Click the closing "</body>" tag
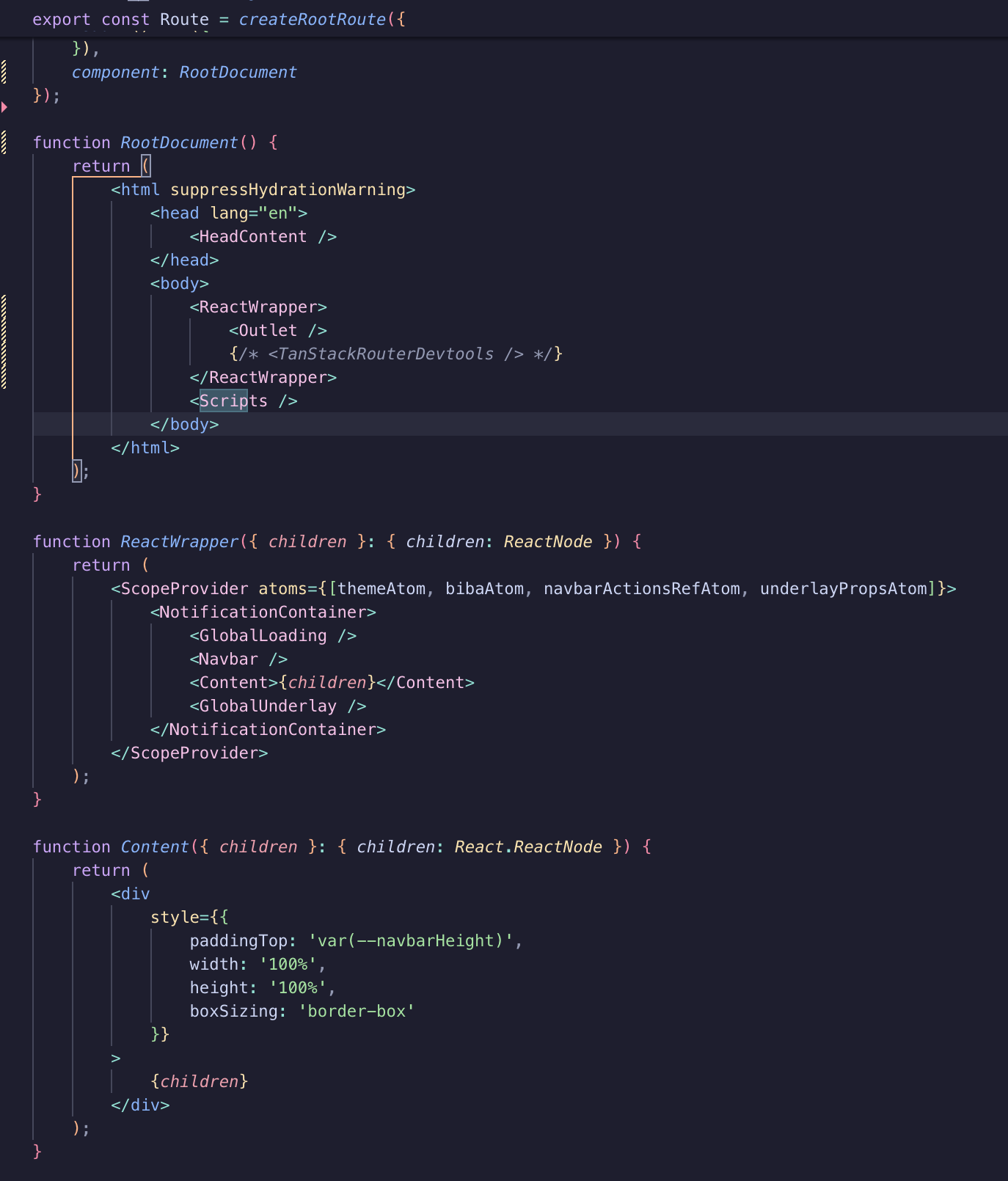1008x1181 pixels. [185, 425]
